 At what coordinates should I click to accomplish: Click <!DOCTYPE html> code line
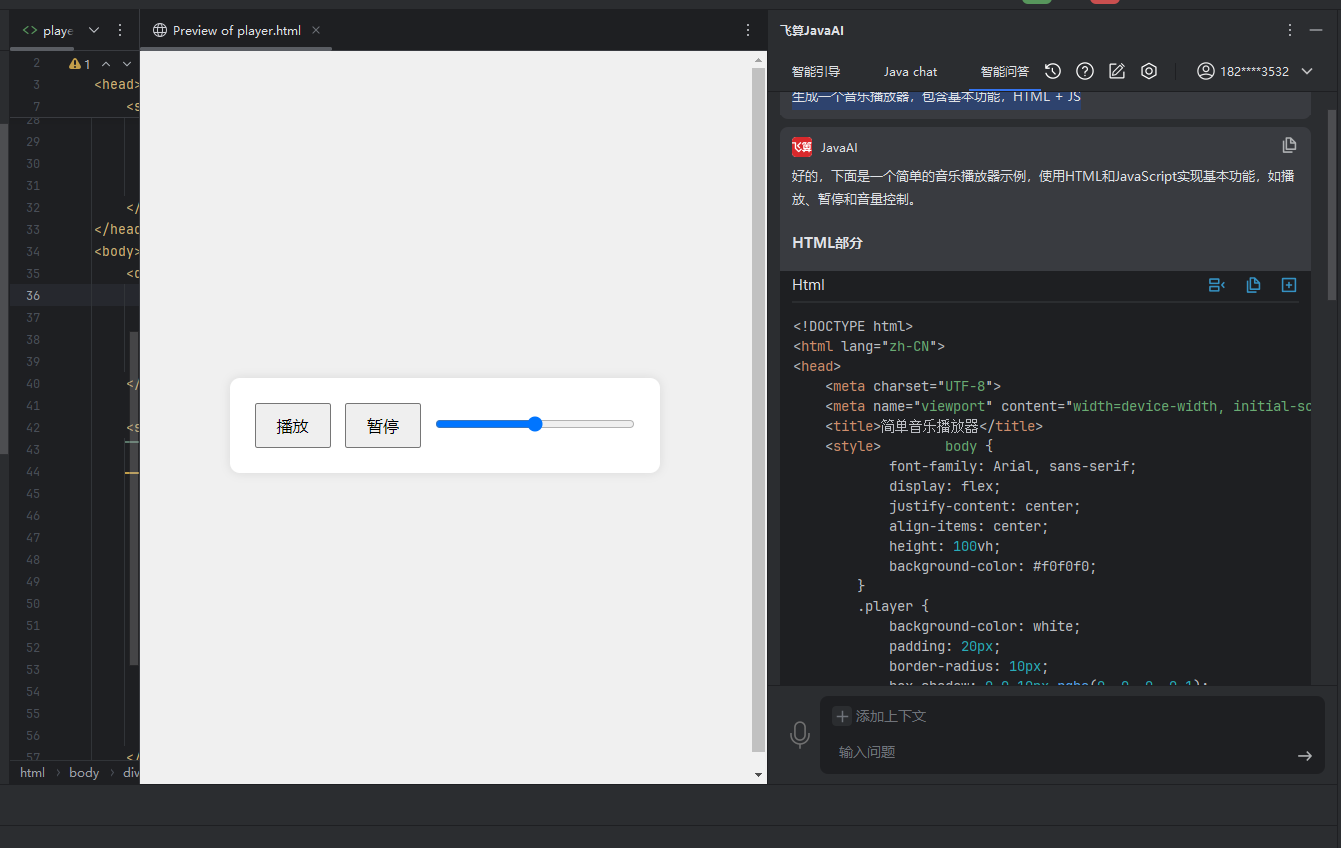[853, 326]
